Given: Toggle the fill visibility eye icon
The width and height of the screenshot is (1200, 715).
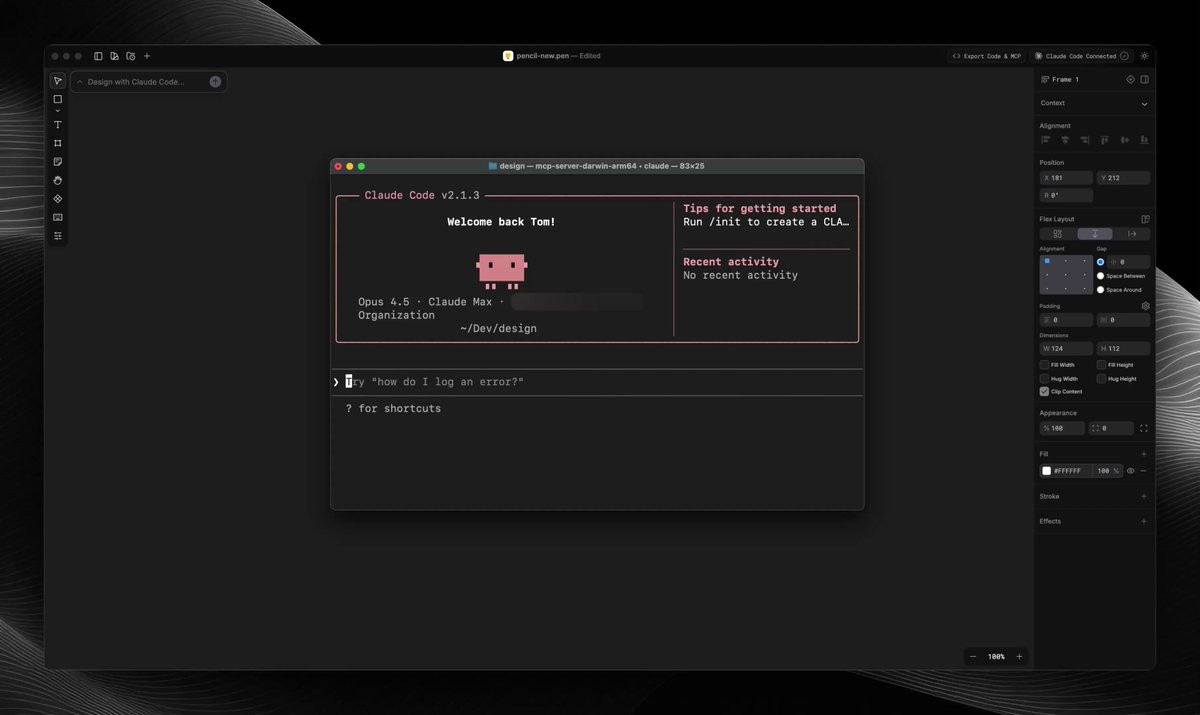Looking at the screenshot, I should 1131,471.
